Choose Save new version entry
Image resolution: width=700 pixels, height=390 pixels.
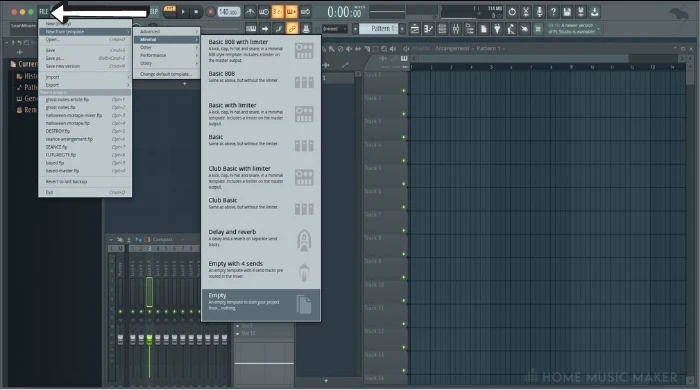click(x=85, y=66)
